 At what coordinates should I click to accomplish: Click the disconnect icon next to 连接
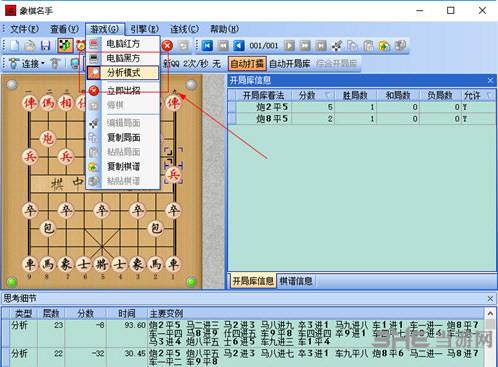point(55,63)
